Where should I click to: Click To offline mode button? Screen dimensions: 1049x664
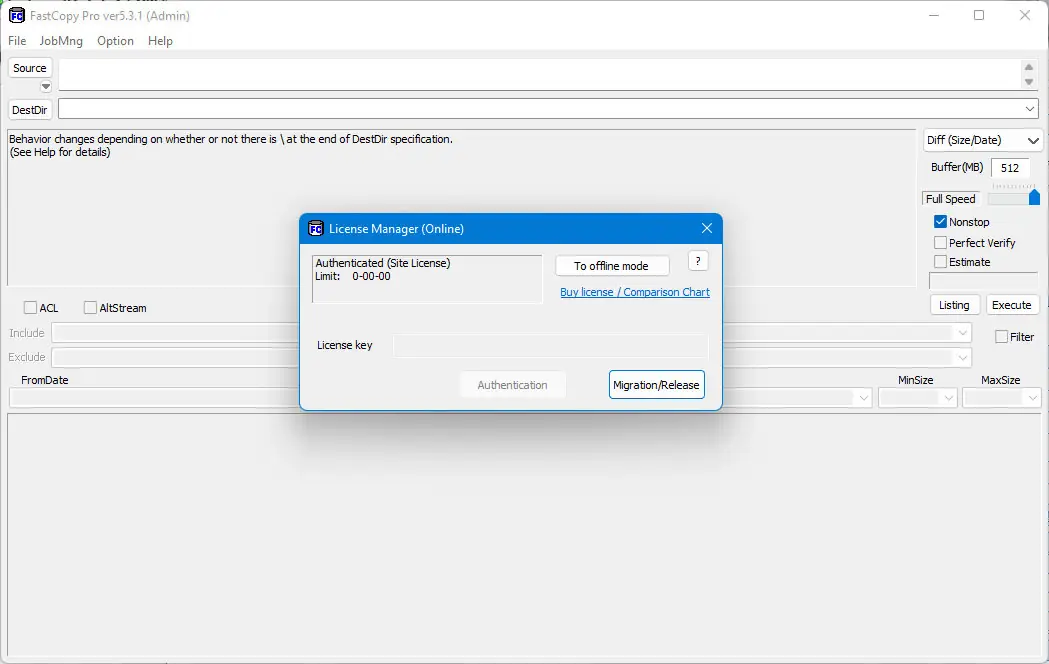(611, 266)
